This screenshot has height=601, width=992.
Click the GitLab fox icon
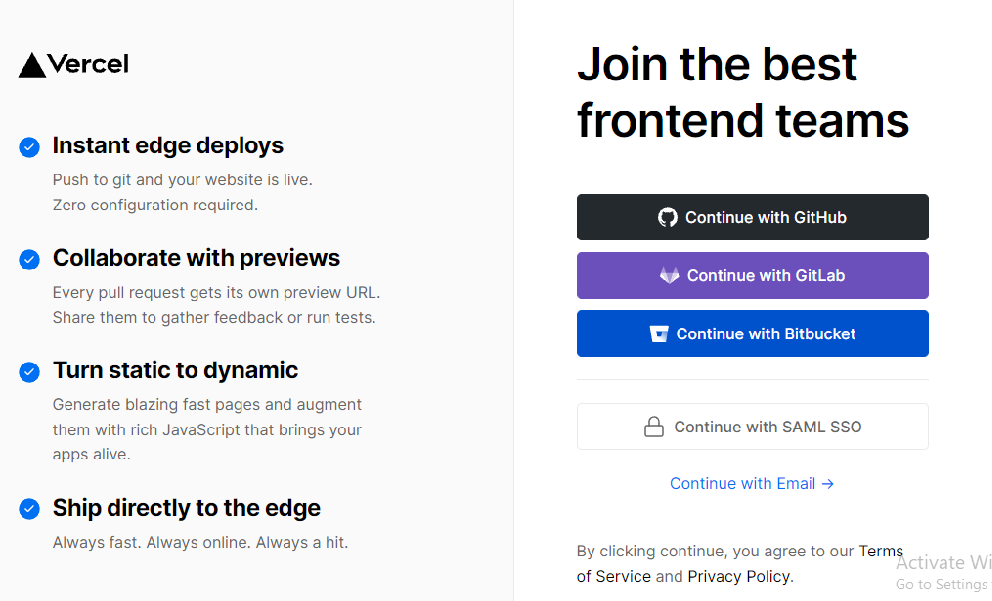pos(669,275)
